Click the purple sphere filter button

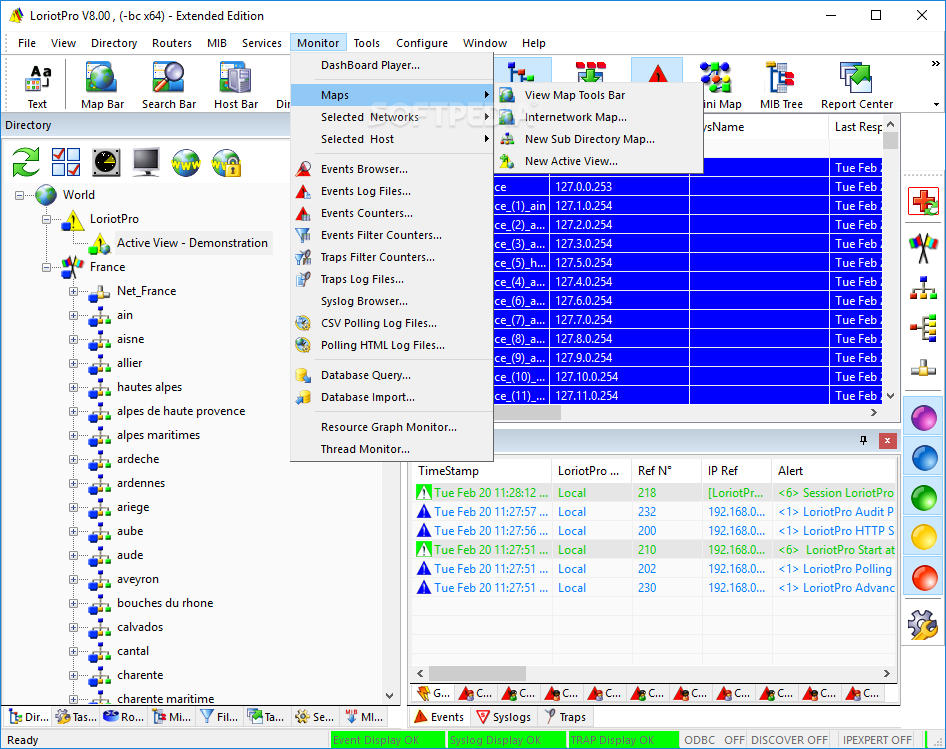click(x=924, y=418)
